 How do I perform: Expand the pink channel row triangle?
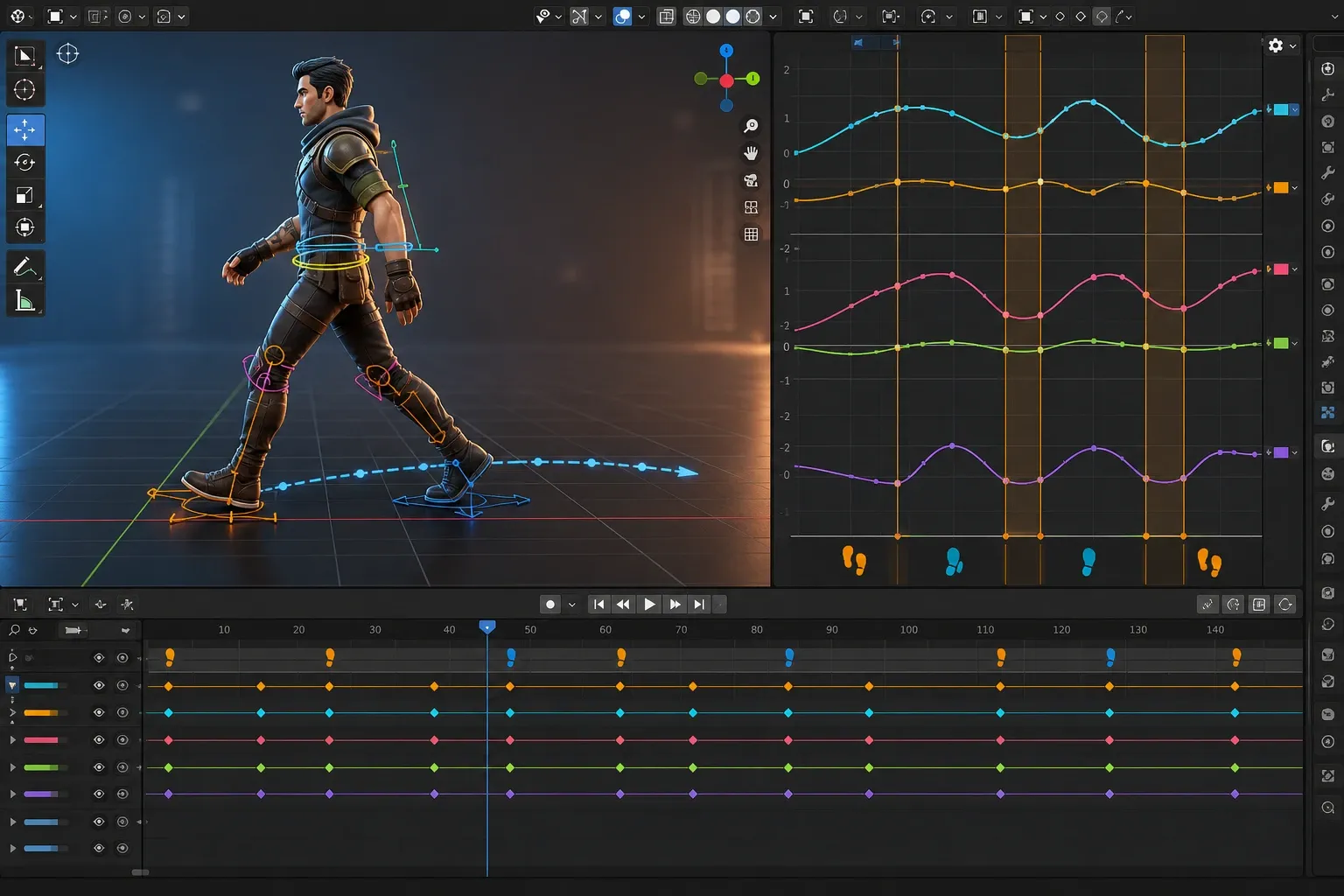click(12, 740)
